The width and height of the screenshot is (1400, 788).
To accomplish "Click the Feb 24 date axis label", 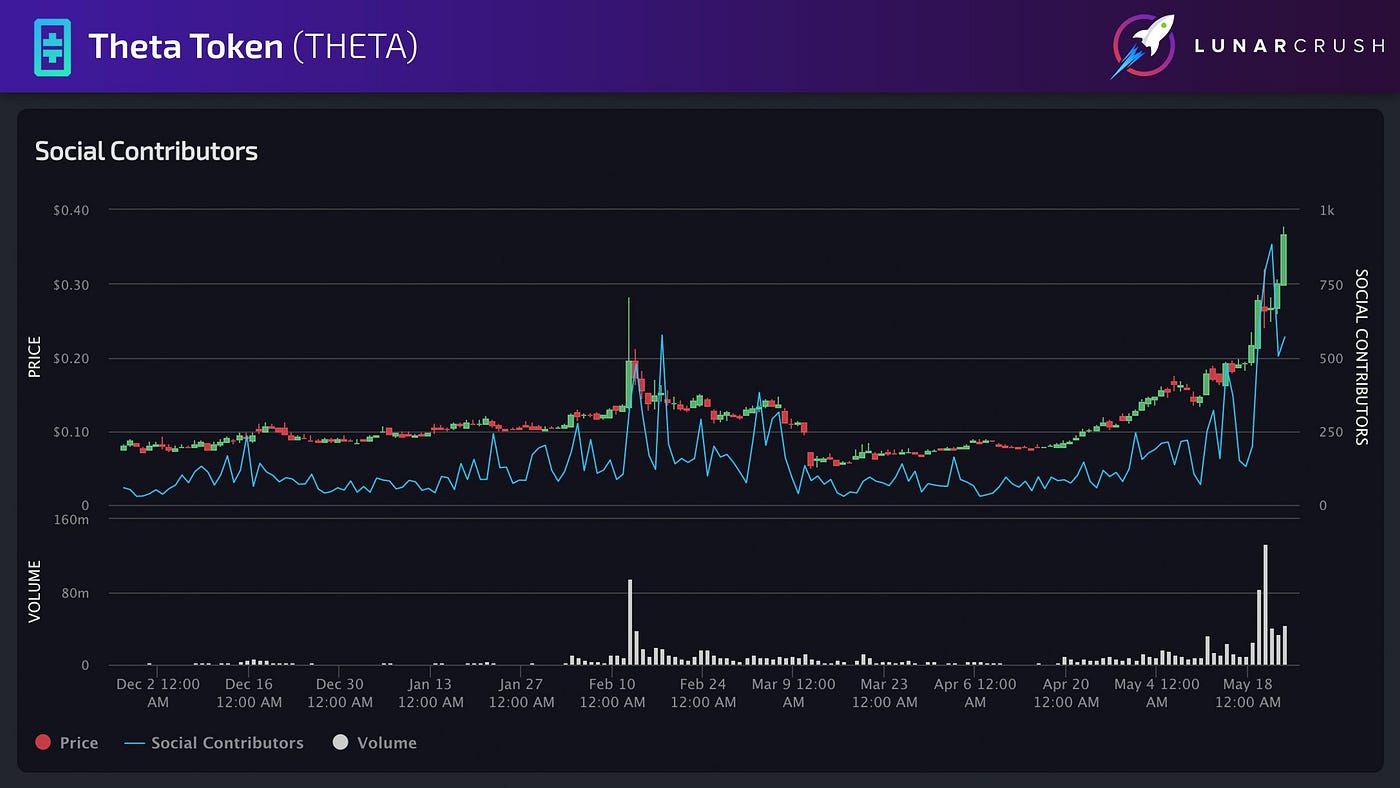I will 703,693.
